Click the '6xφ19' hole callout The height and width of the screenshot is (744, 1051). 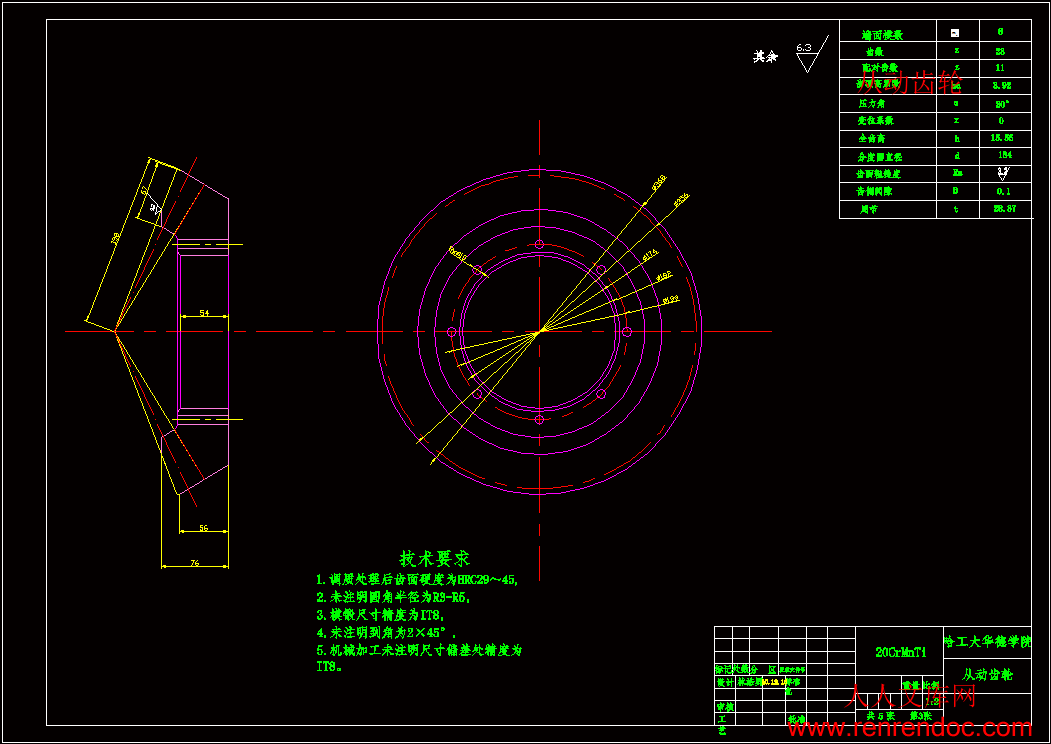click(457, 252)
